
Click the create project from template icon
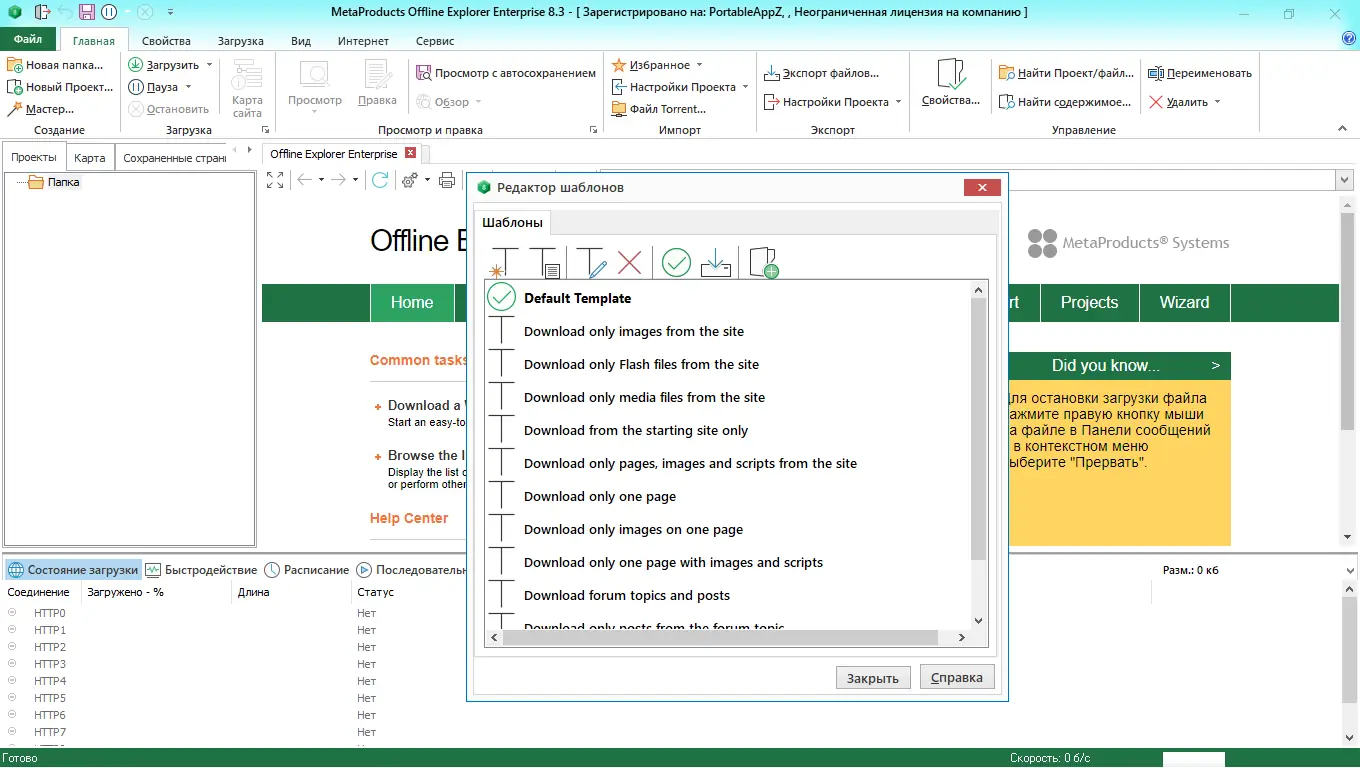pyautogui.click(x=763, y=262)
